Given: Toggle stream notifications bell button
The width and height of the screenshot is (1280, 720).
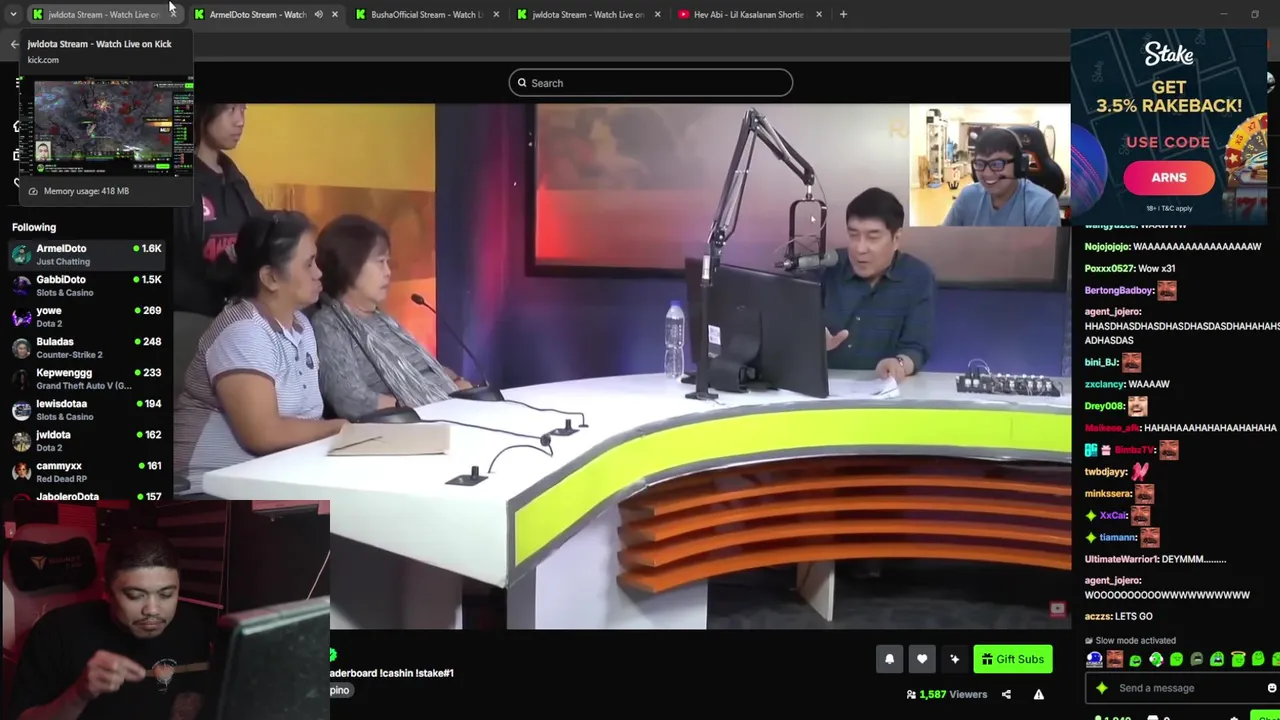Looking at the screenshot, I should click(889, 659).
